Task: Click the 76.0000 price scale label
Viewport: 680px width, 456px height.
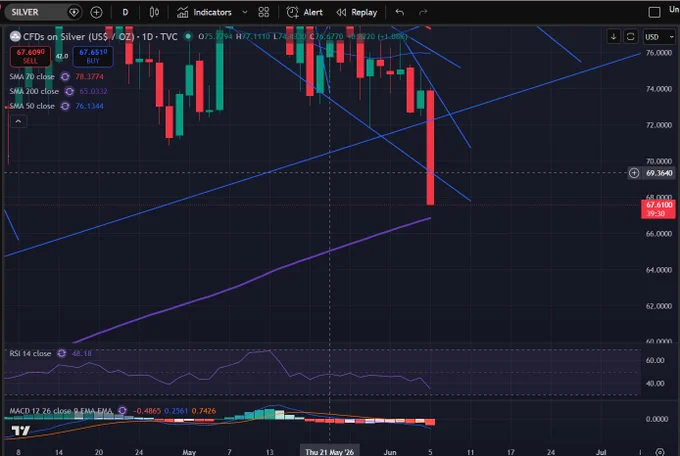Action: click(659, 53)
